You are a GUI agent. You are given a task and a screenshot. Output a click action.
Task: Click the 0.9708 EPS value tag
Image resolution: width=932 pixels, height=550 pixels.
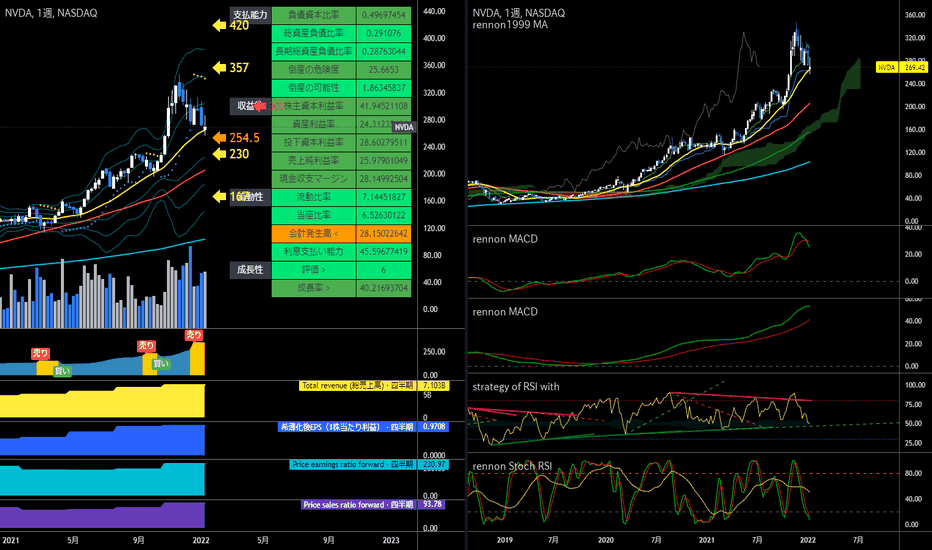tap(433, 426)
